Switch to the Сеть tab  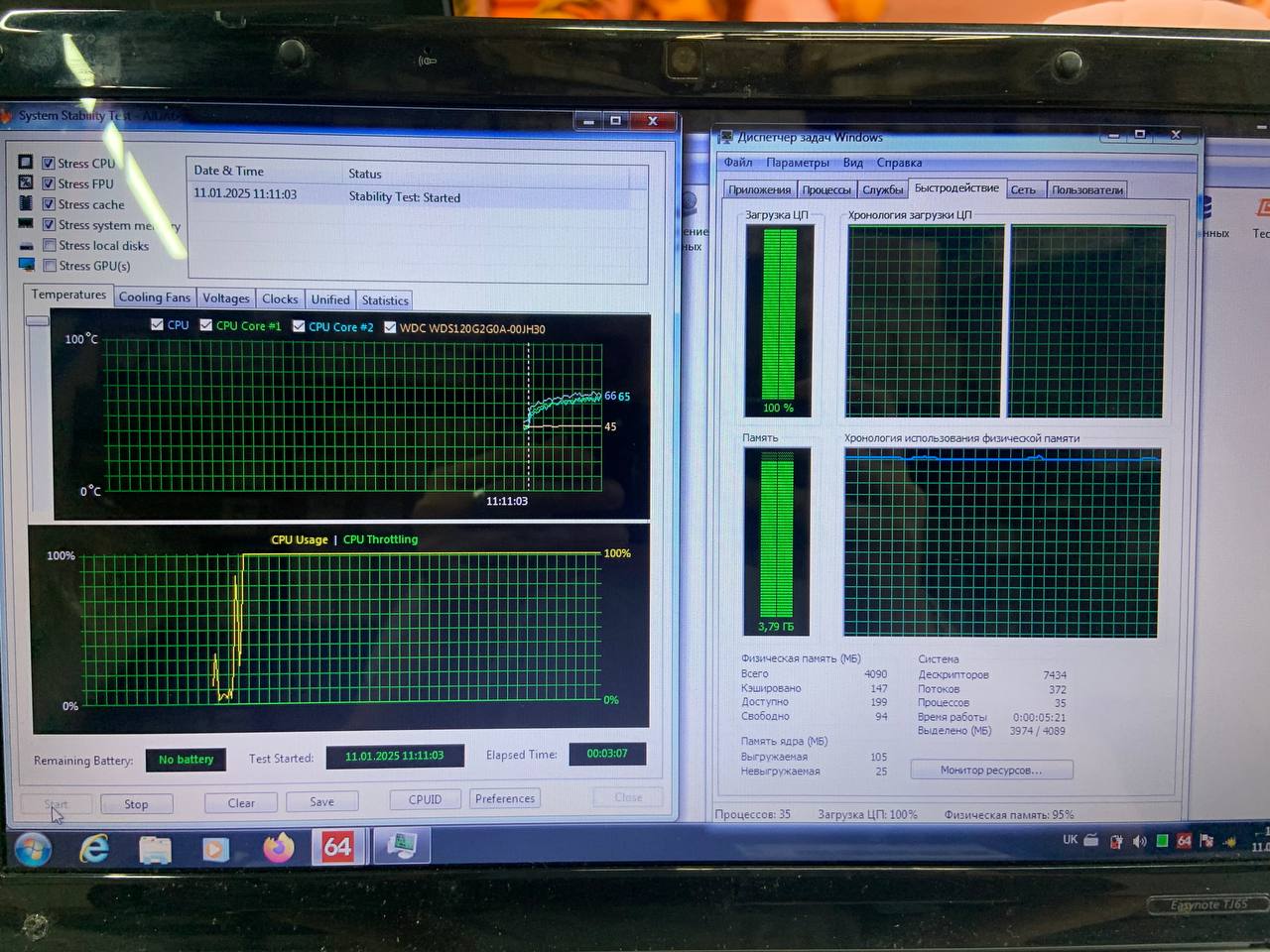[1023, 189]
